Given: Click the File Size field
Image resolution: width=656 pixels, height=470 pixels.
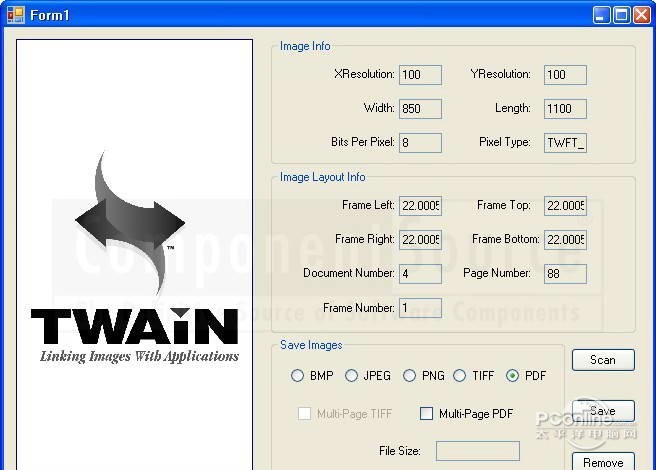Looking at the screenshot, I should click(478, 451).
